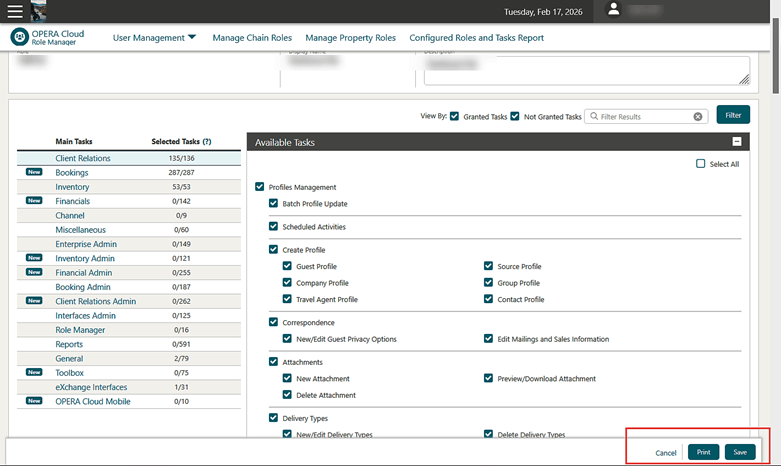
Task: Click the Description text area
Action: (587, 70)
